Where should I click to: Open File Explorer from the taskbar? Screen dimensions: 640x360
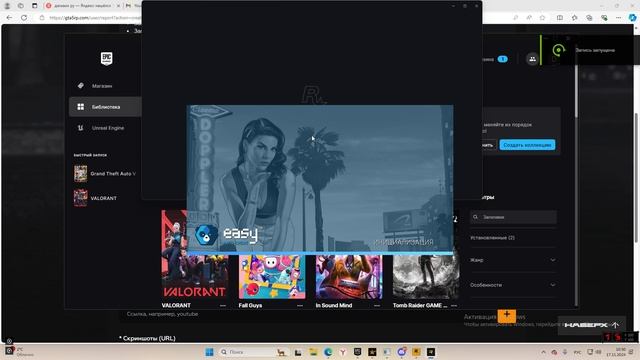pyautogui.click(x=313, y=352)
